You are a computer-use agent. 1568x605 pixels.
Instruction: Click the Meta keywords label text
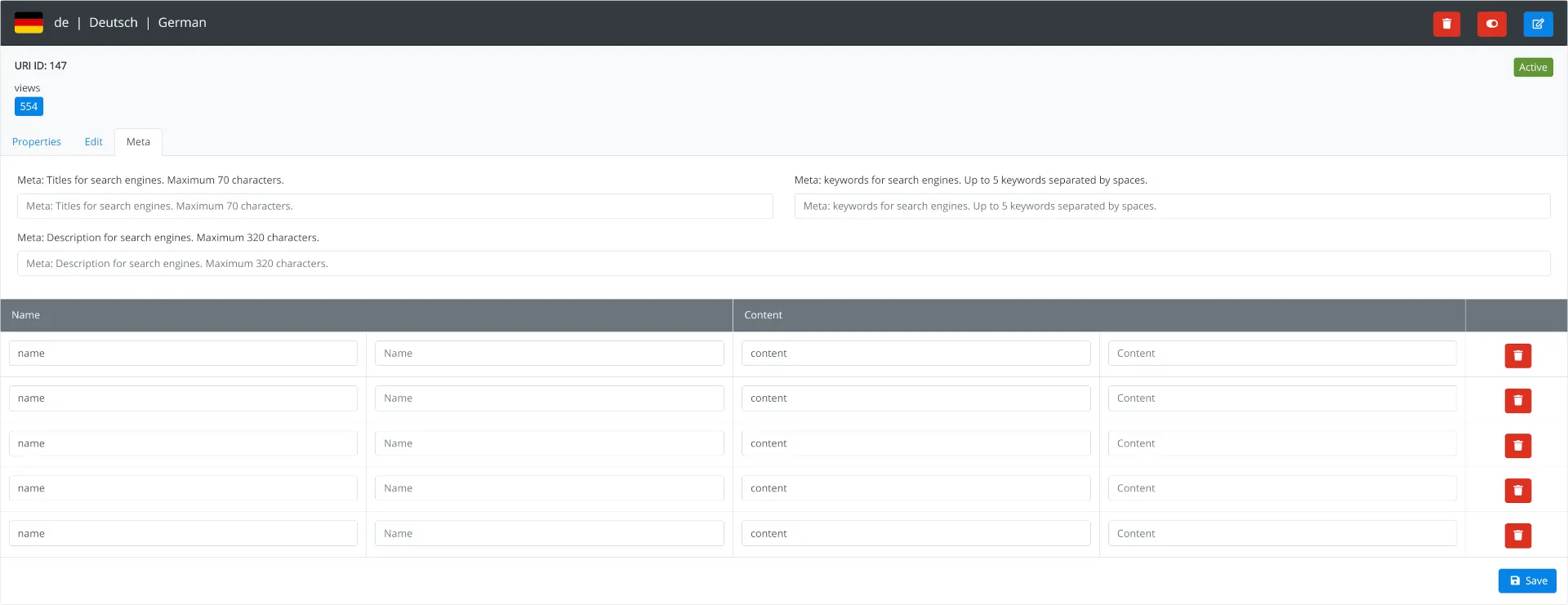click(x=971, y=180)
